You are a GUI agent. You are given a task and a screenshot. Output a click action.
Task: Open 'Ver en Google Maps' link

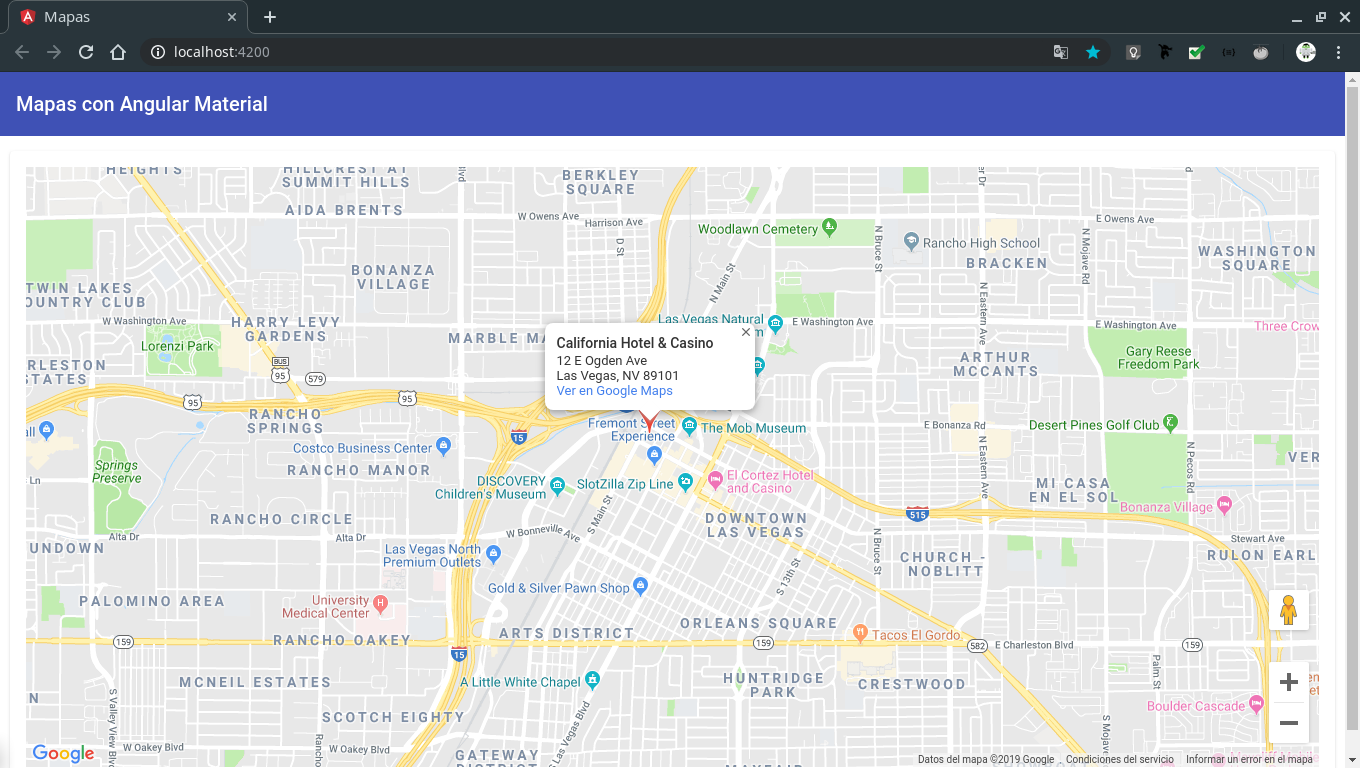pos(614,391)
